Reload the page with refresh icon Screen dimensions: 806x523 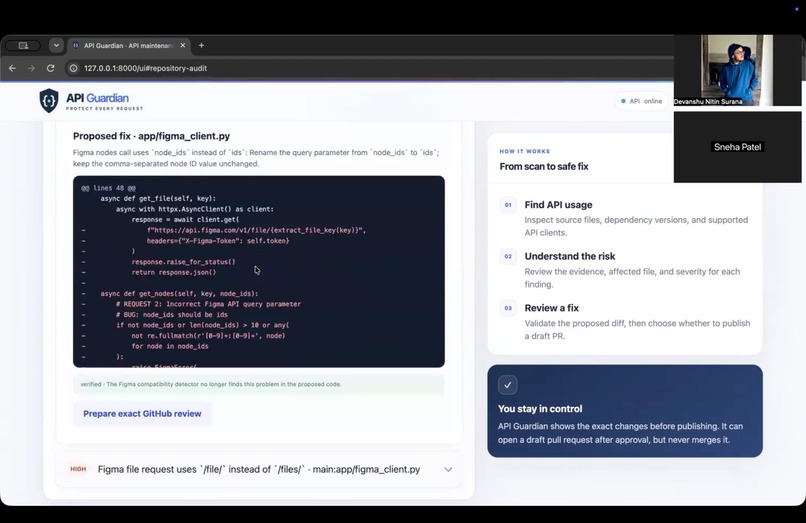click(x=50, y=68)
